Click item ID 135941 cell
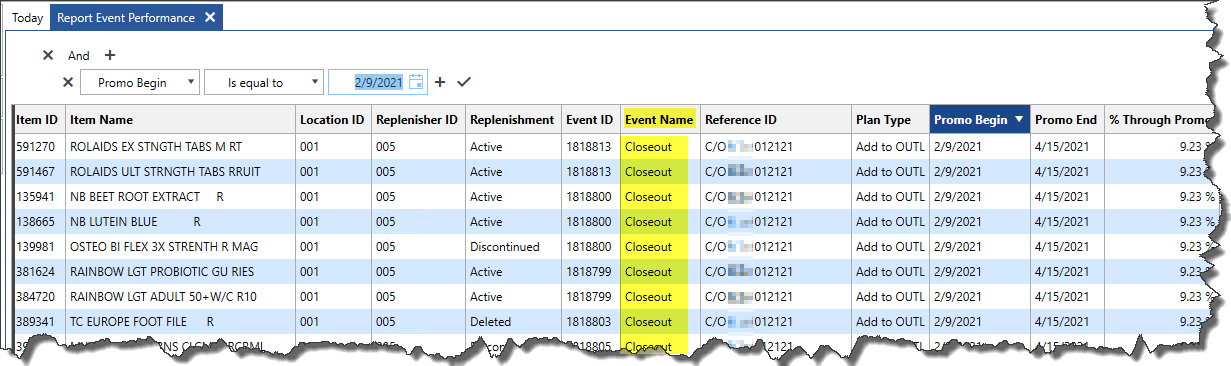This screenshot has height=366, width=1231. point(38,197)
